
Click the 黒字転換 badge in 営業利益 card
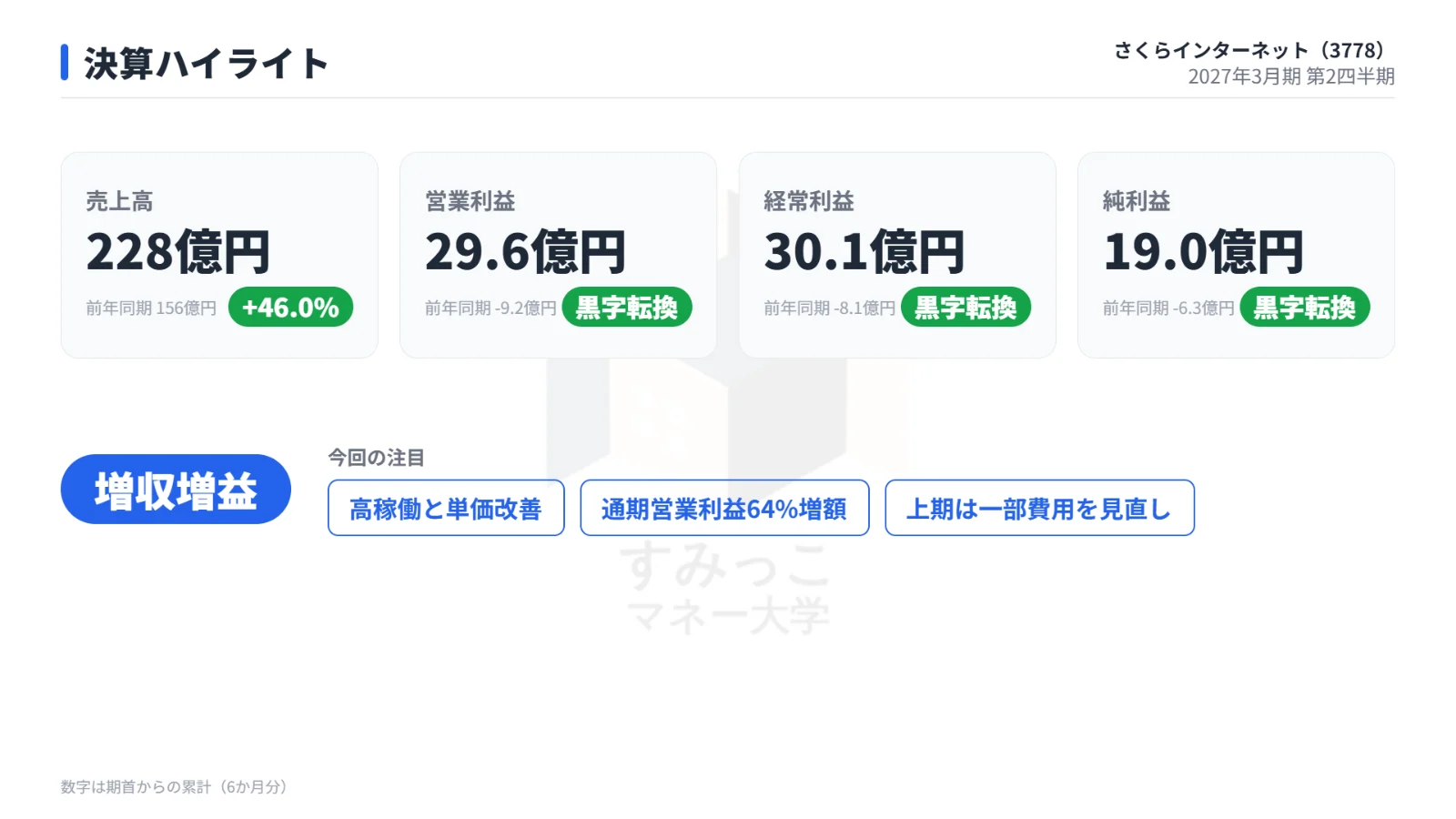(x=627, y=308)
